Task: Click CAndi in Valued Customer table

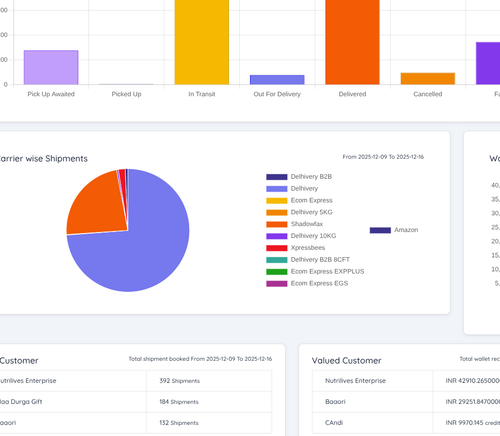Action: [x=334, y=423]
